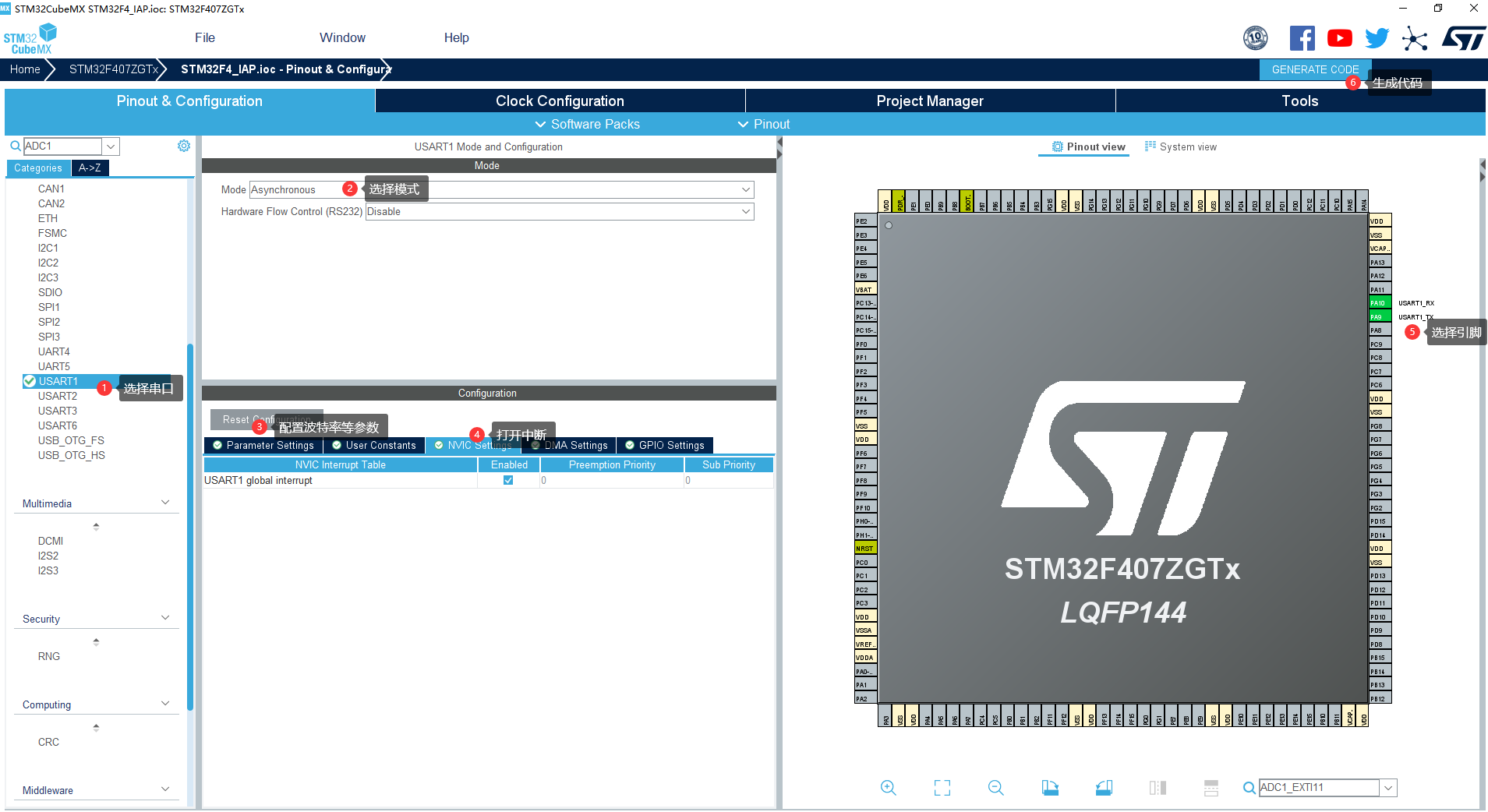
Task: Switch to Project Manager tab
Action: point(930,101)
